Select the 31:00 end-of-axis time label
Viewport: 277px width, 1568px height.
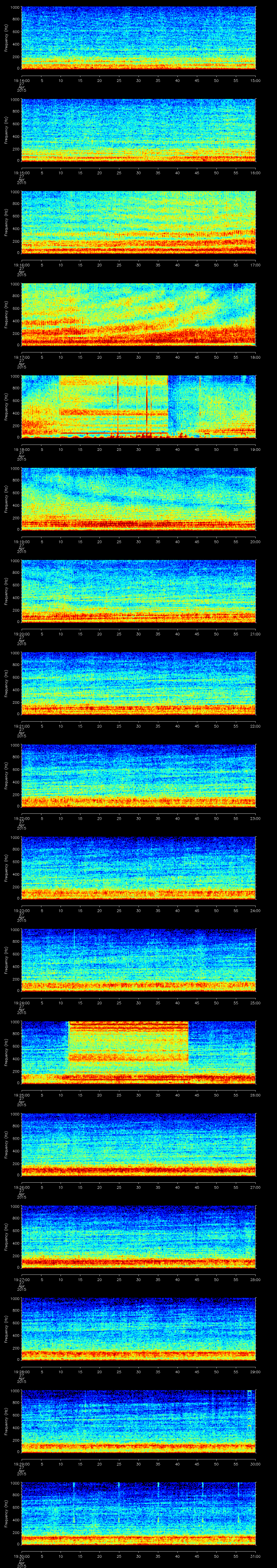(256, 1556)
